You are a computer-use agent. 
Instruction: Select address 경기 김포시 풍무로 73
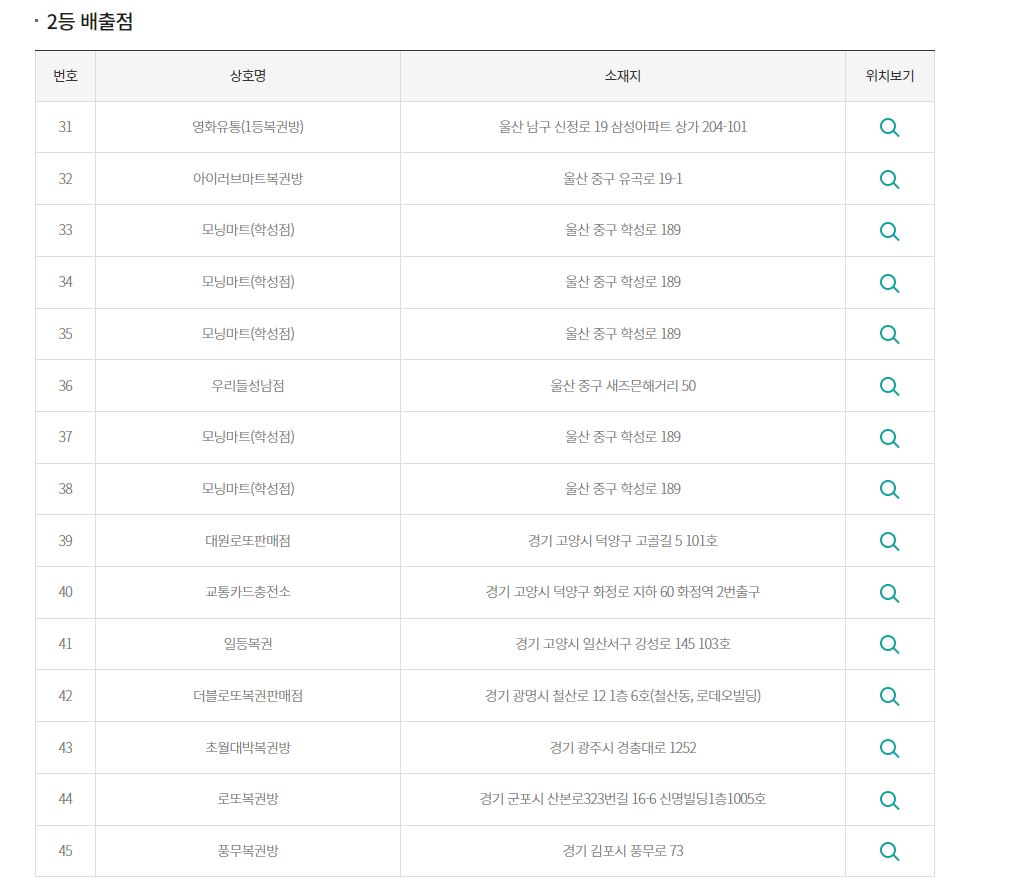click(x=622, y=850)
